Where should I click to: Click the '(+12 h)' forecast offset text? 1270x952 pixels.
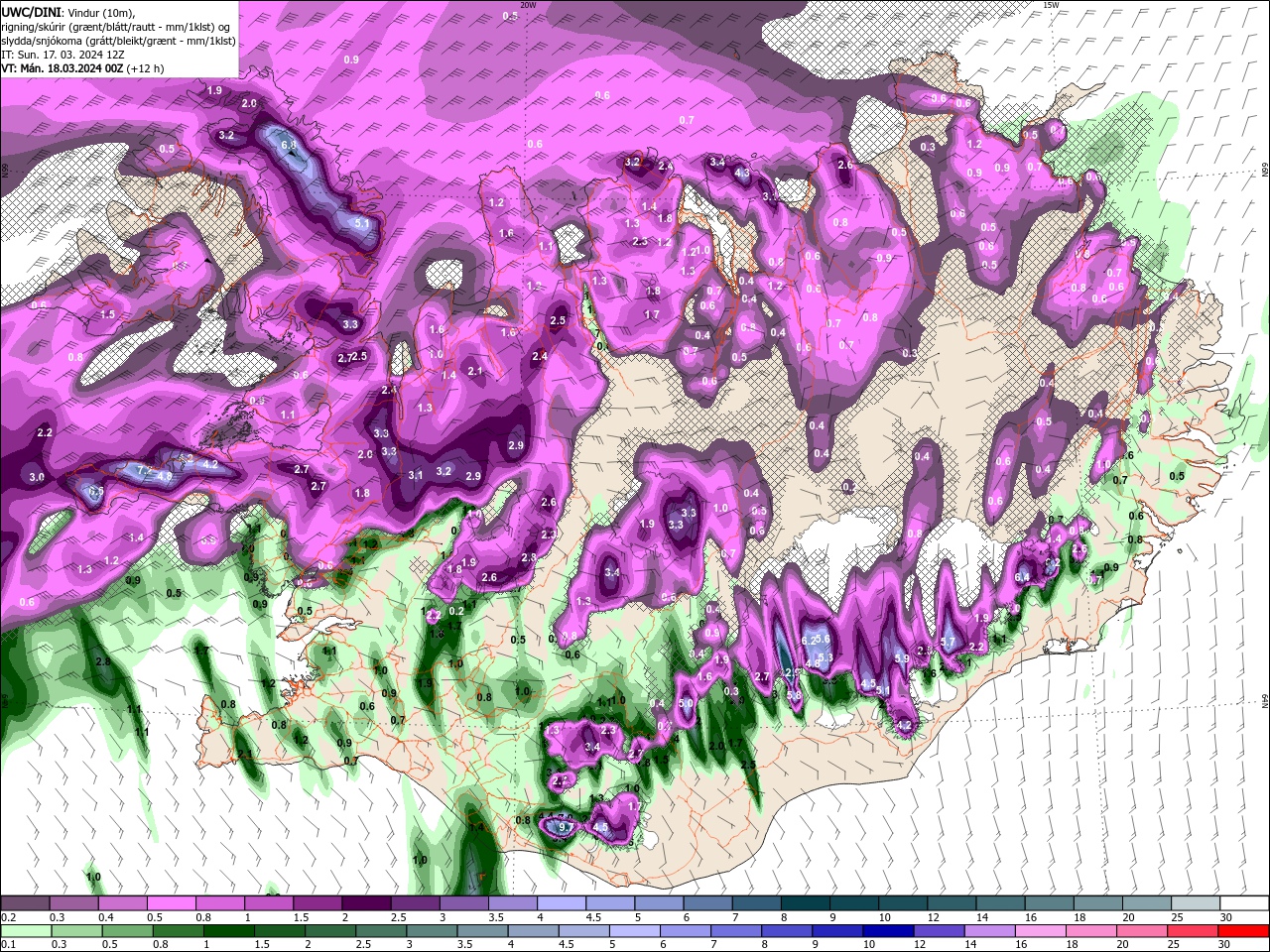click(x=146, y=68)
